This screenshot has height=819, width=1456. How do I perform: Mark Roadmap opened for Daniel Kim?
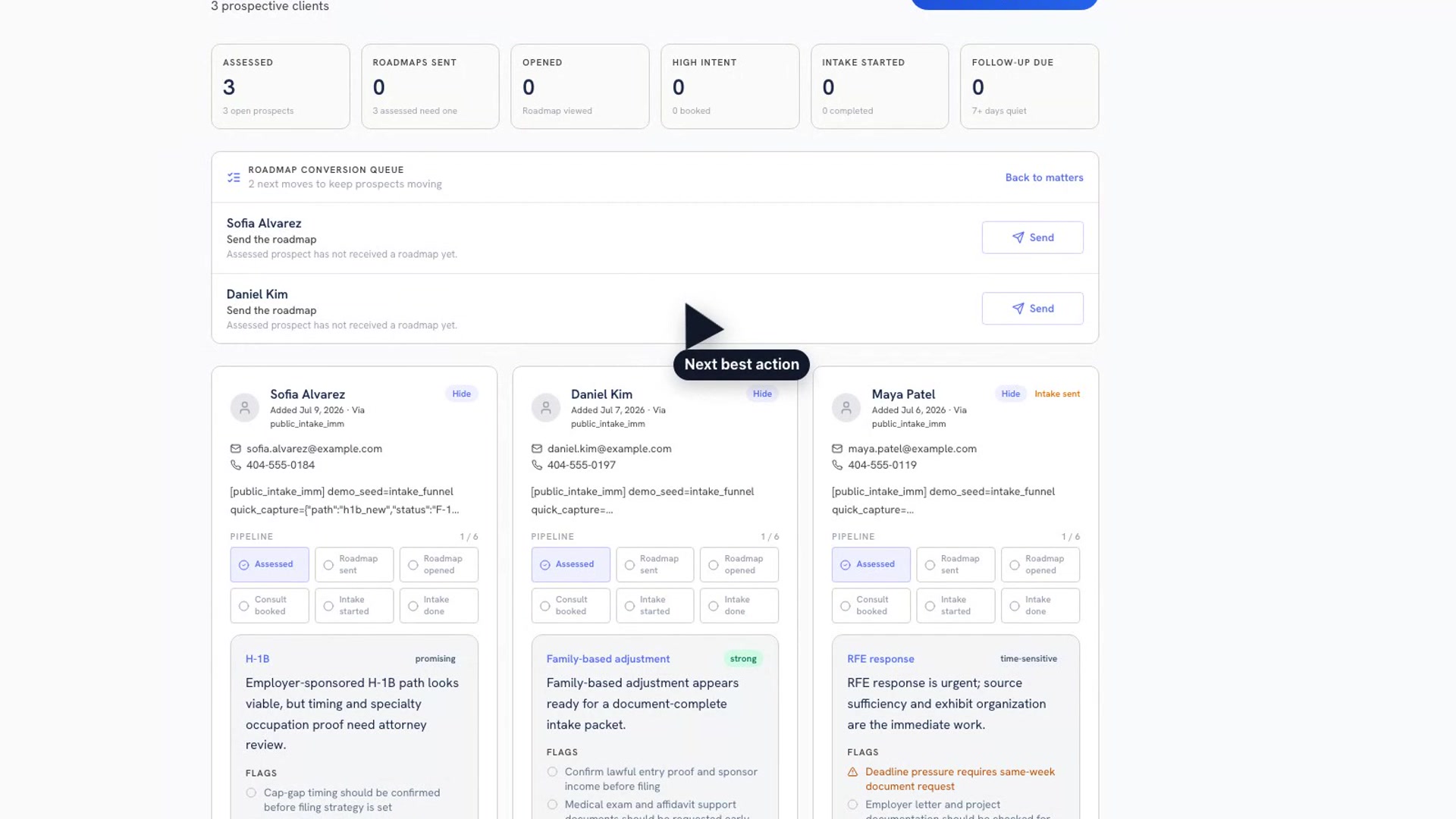point(739,564)
